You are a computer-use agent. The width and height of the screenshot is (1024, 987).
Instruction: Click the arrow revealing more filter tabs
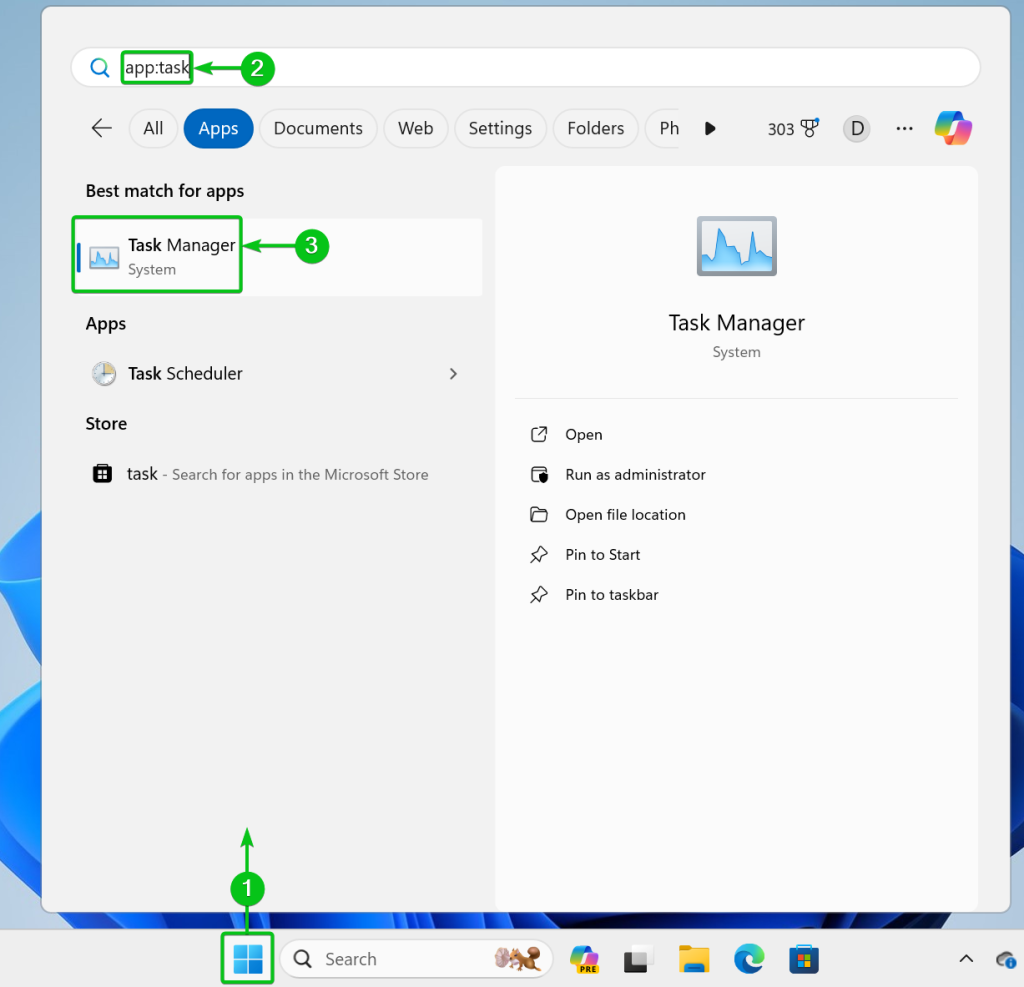click(x=710, y=128)
